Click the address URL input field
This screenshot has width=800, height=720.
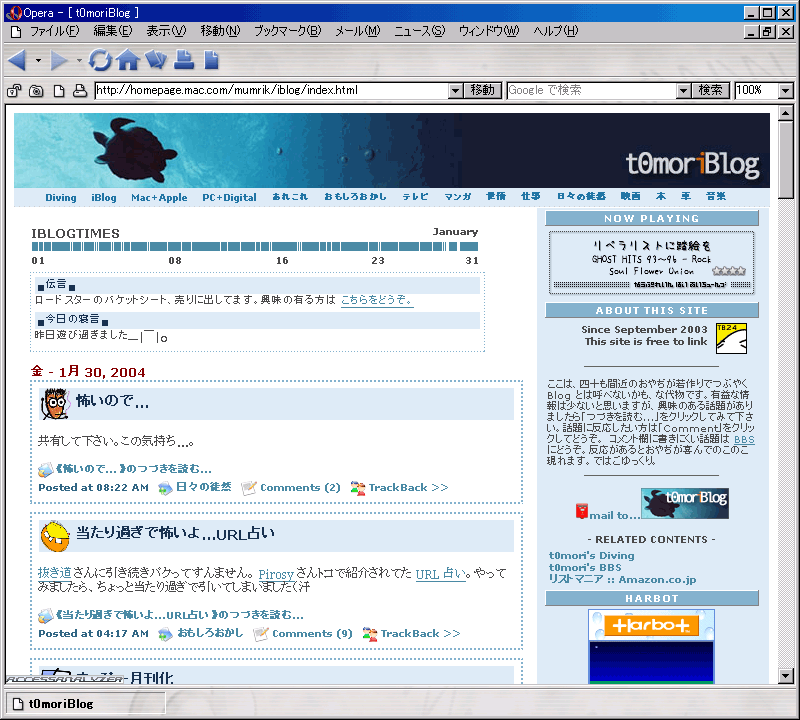pos(272,91)
